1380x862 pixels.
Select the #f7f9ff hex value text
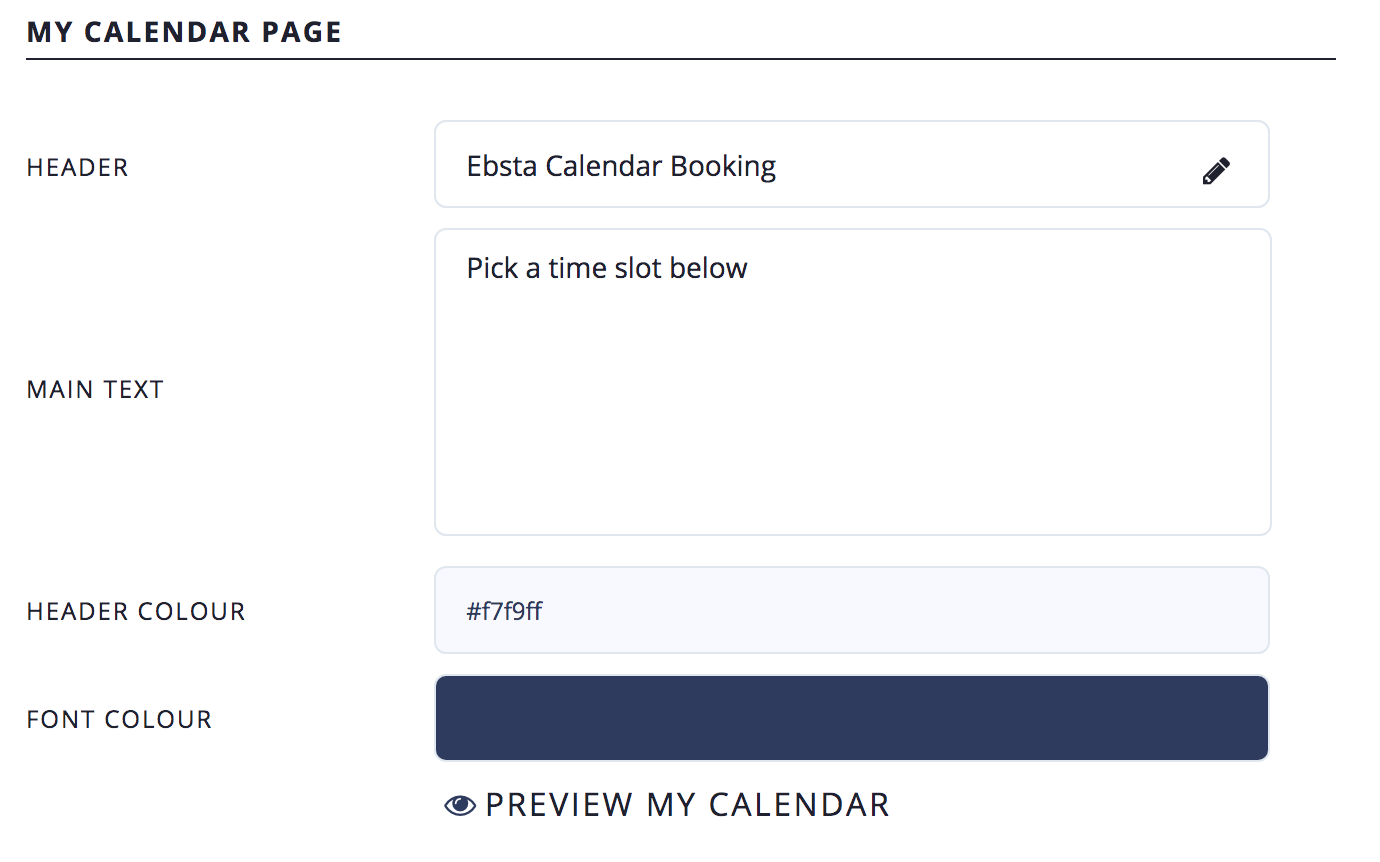[504, 611]
